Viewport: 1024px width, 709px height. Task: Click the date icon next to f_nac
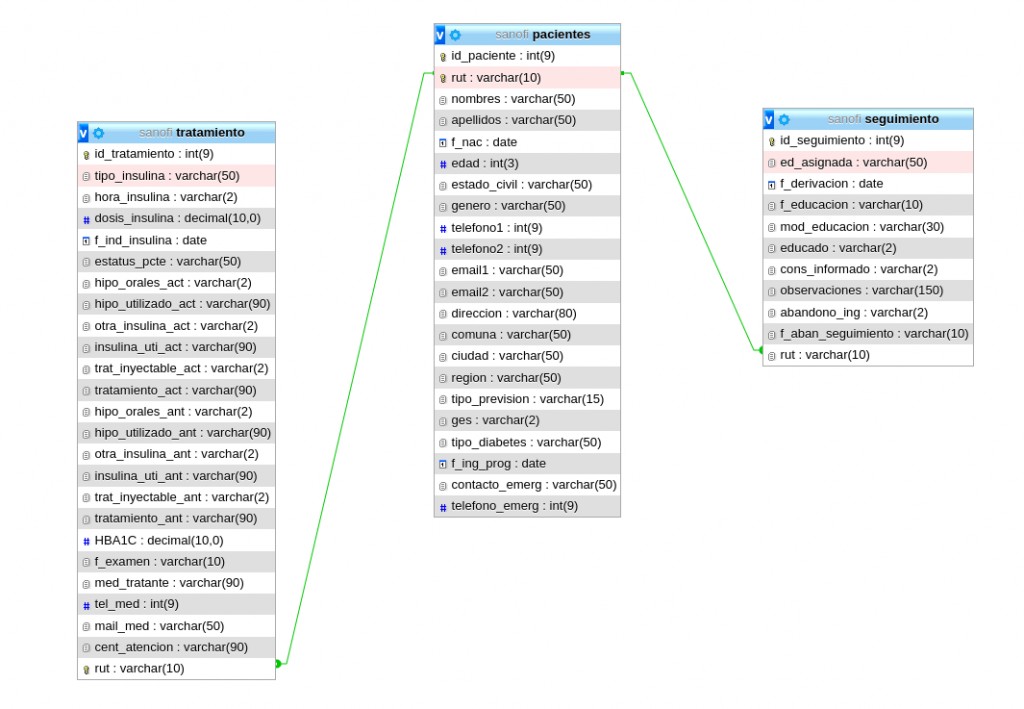443,143
